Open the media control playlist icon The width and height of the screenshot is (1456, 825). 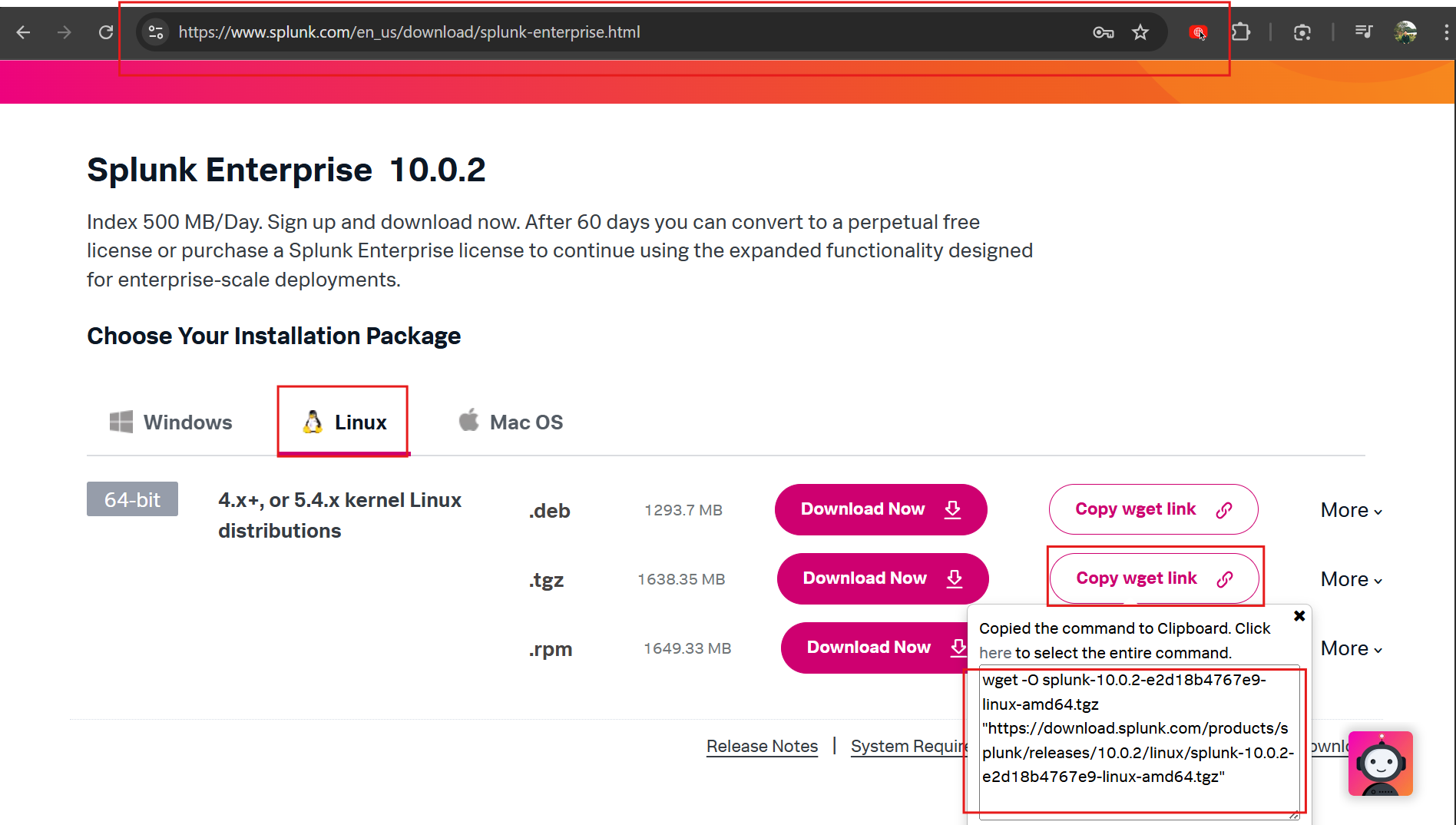tap(1364, 32)
